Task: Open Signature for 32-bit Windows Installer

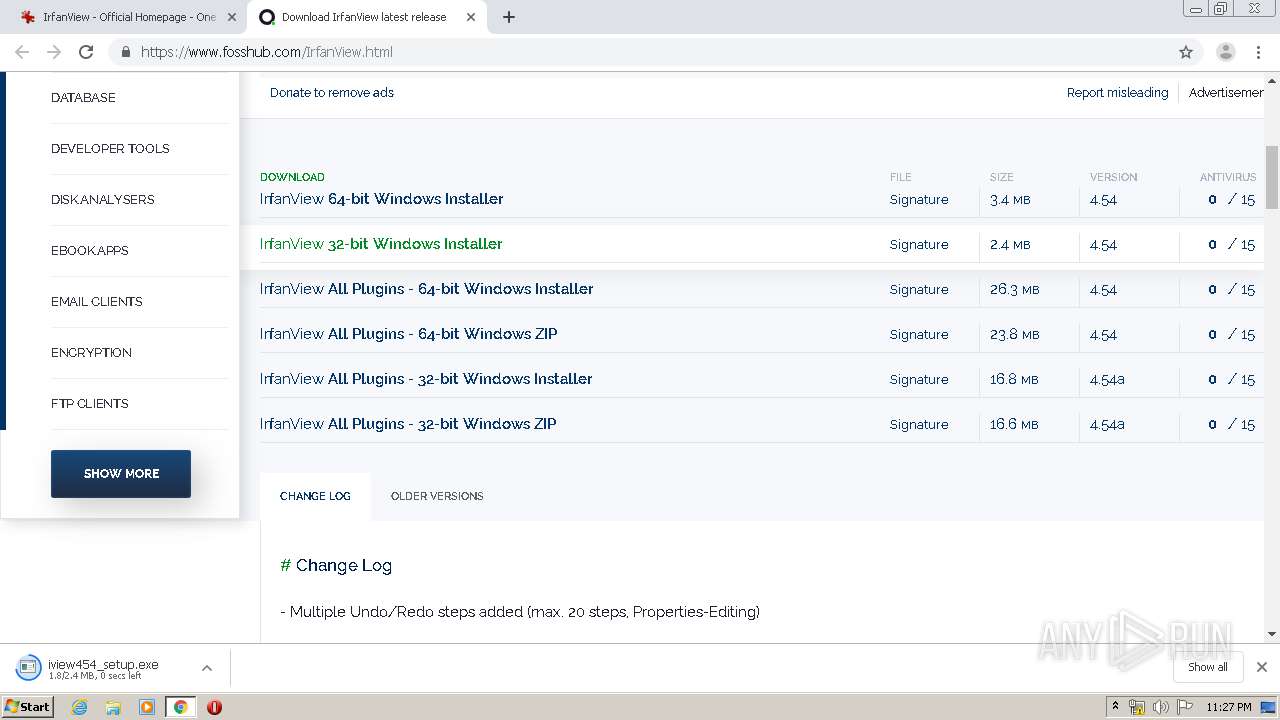Action: (919, 245)
